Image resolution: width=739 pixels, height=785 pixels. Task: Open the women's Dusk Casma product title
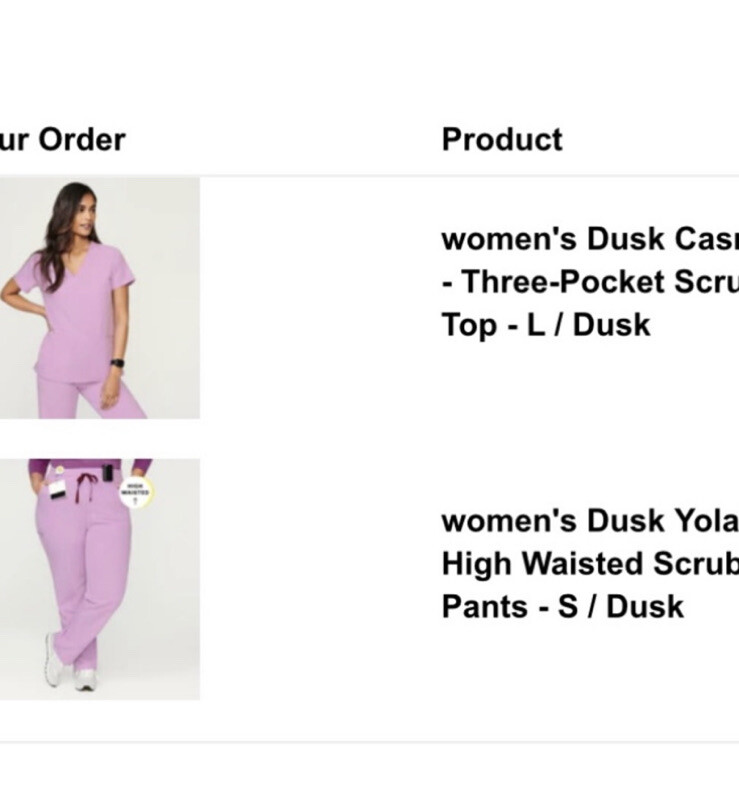point(589,240)
